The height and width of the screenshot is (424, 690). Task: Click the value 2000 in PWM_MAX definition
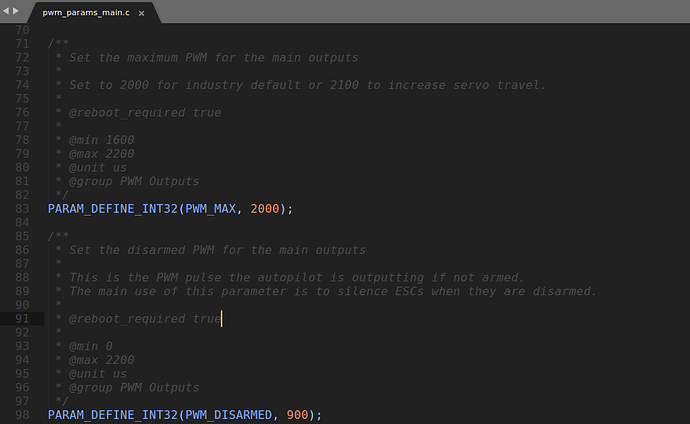coord(265,209)
